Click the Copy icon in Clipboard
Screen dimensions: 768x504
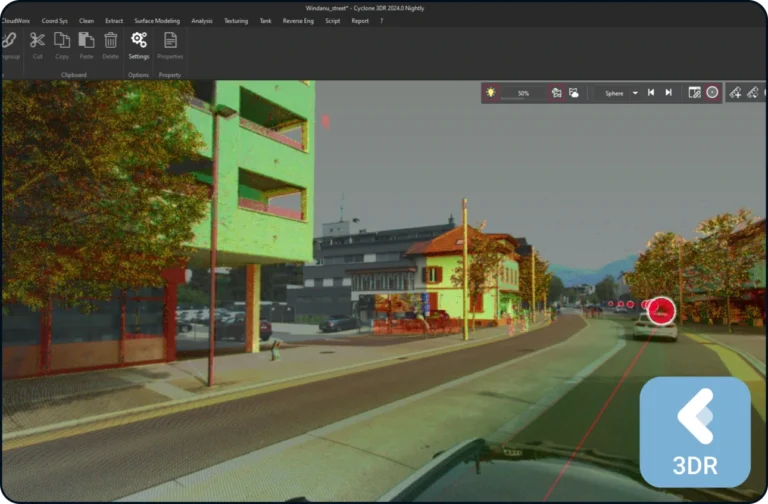point(62,41)
